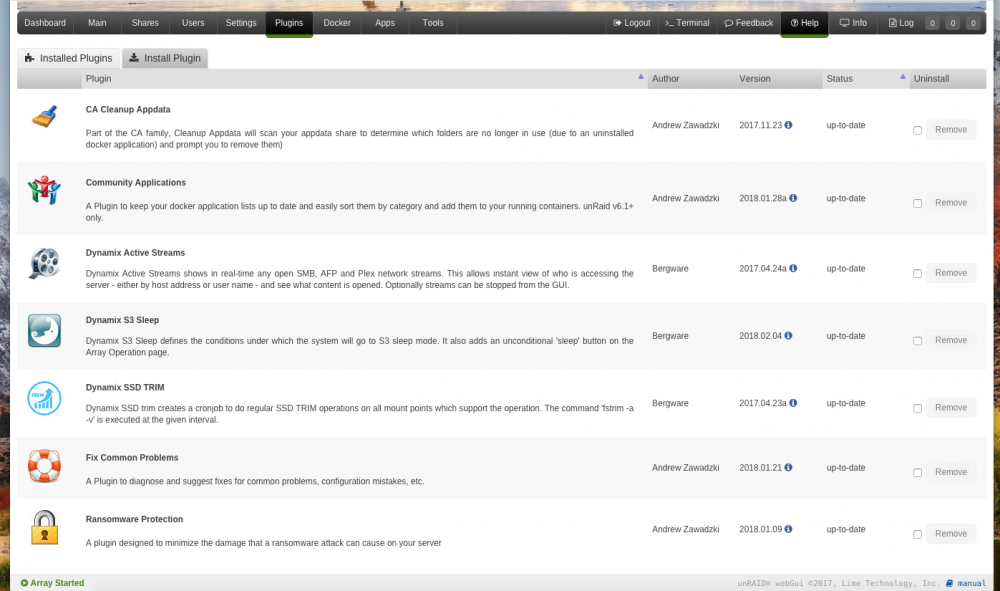Screen dimensions: 1000x591
Task: Open version info icon next to 2018.01.28a
Action: [793, 198]
